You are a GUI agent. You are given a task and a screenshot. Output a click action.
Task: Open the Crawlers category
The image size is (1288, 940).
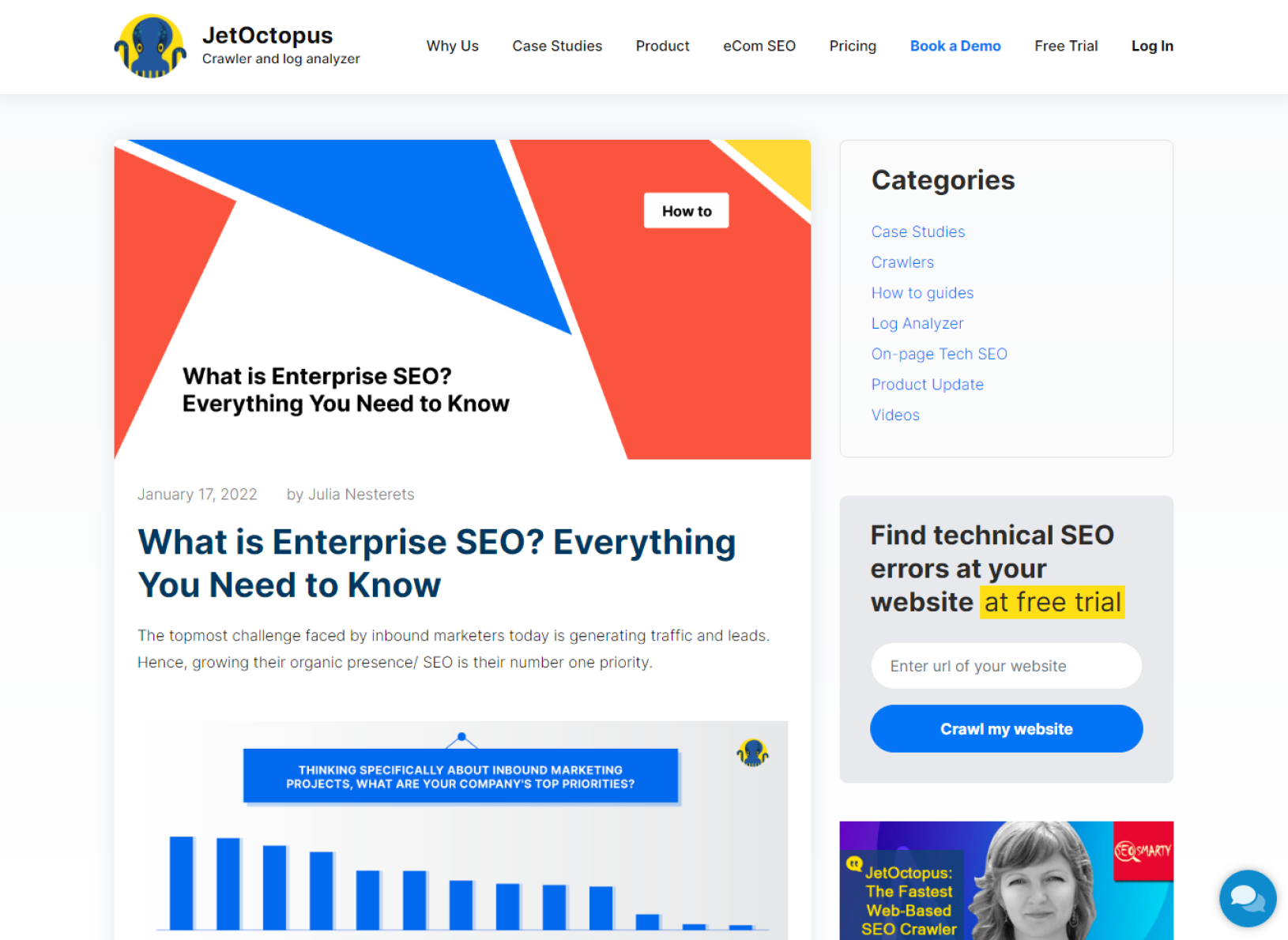902,262
